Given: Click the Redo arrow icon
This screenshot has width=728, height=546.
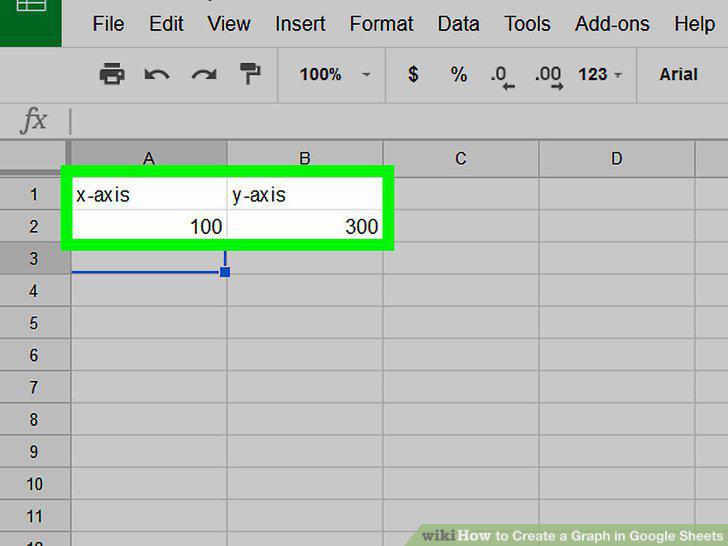Looking at the screenshot, I should point(204,74).
